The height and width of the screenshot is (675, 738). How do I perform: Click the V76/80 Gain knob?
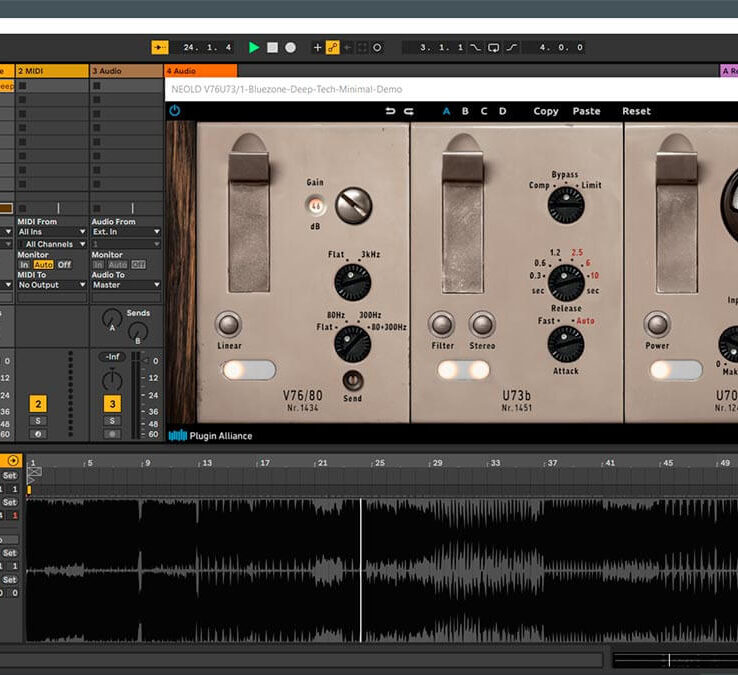tap(353, 206)
